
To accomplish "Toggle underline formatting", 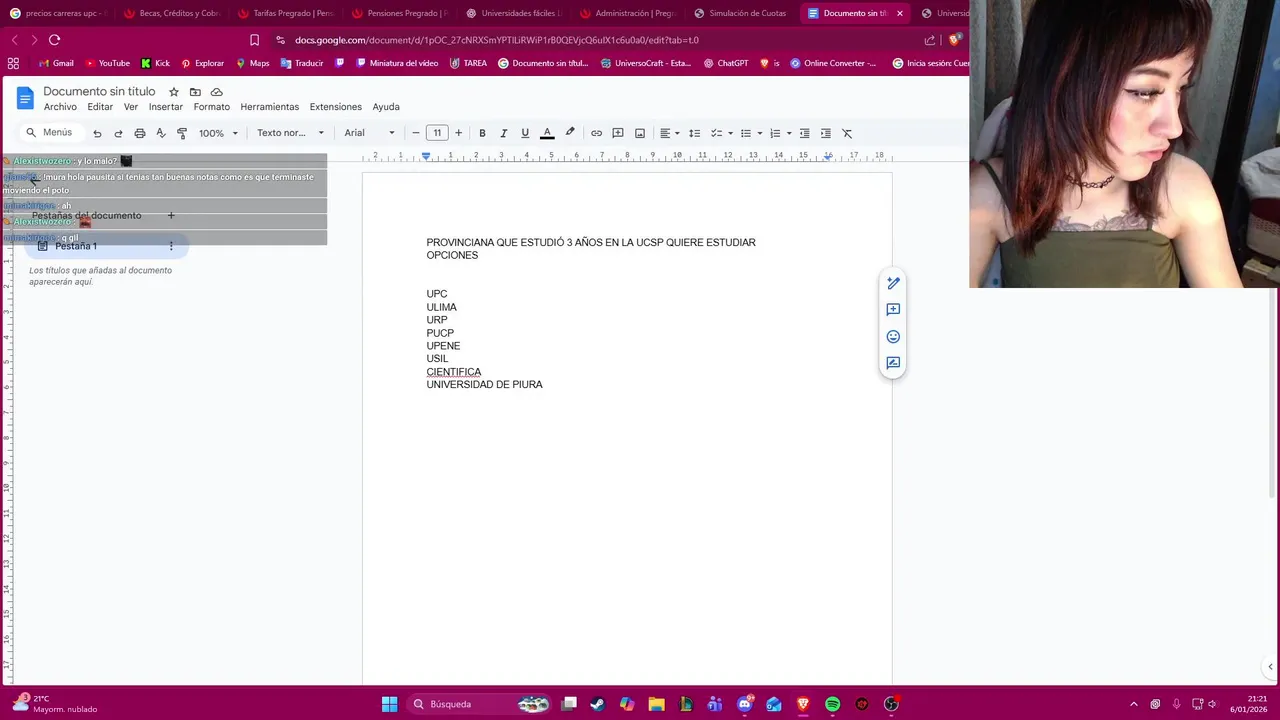I will [525, 133].
